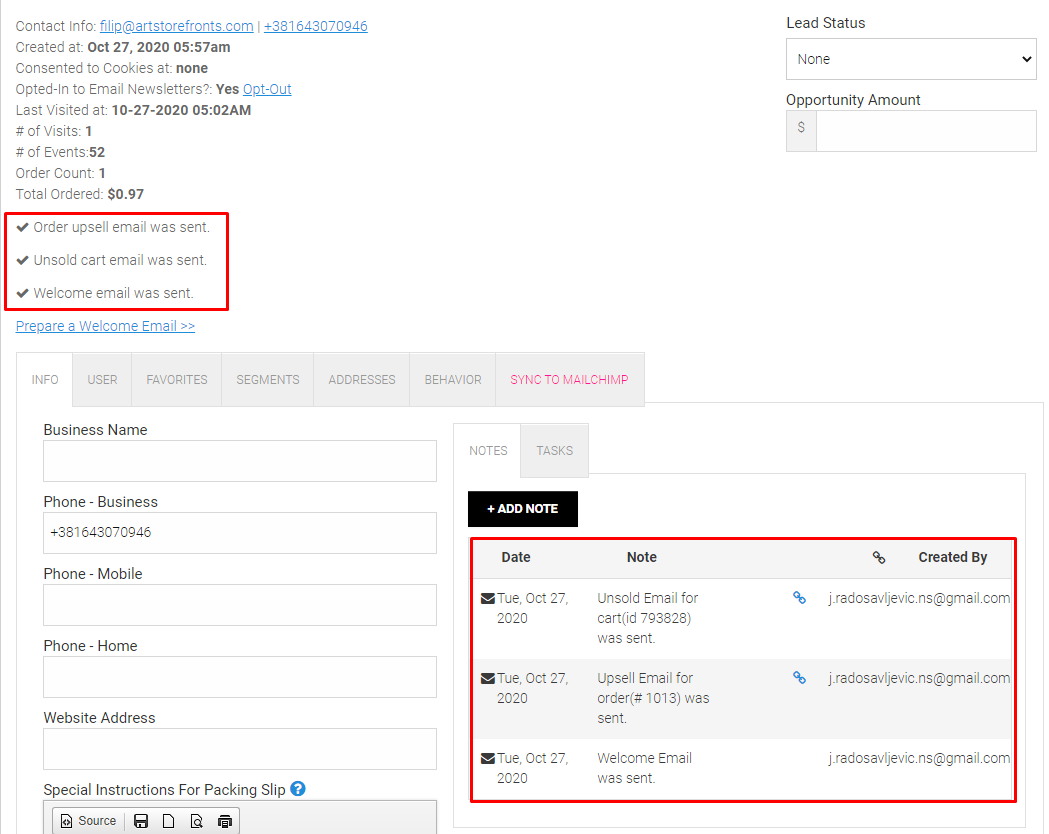The width and height of the screenshot is (1049, 834).
Task: Open the BEHAVIOR tab
Action: click(453, 379)
